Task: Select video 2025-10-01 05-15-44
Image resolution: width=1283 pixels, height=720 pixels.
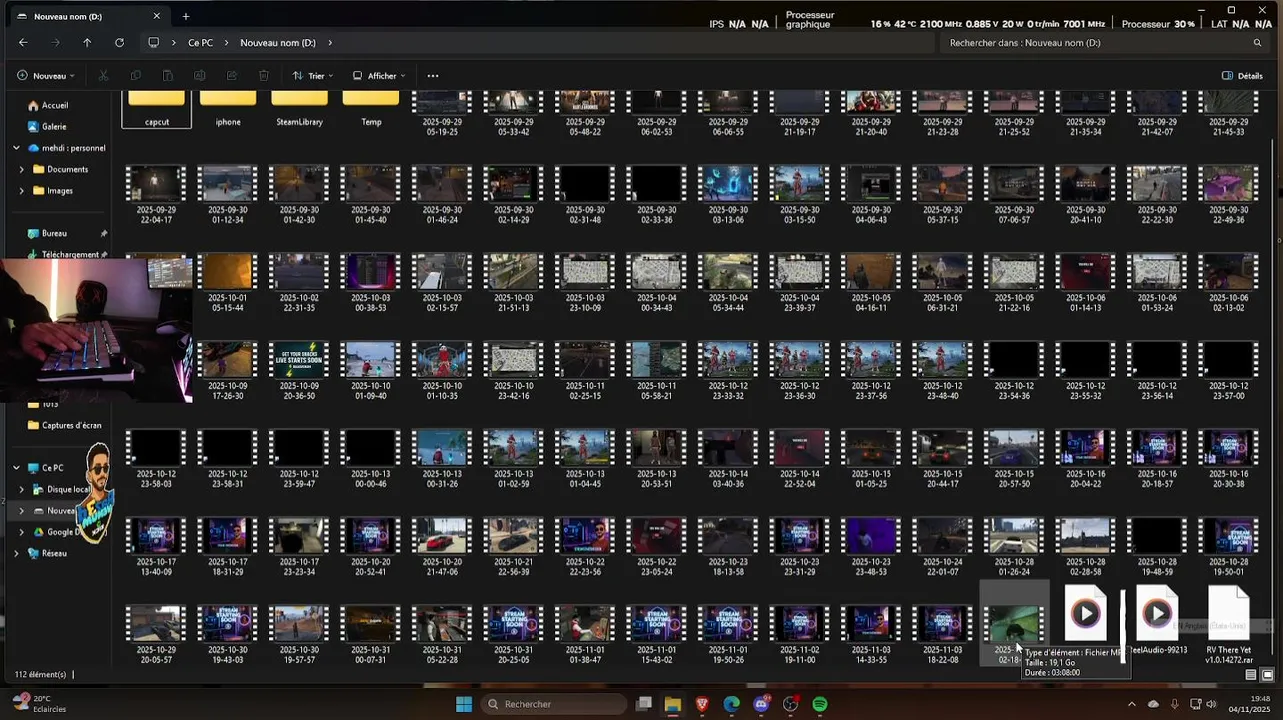Action: [228, 281]
